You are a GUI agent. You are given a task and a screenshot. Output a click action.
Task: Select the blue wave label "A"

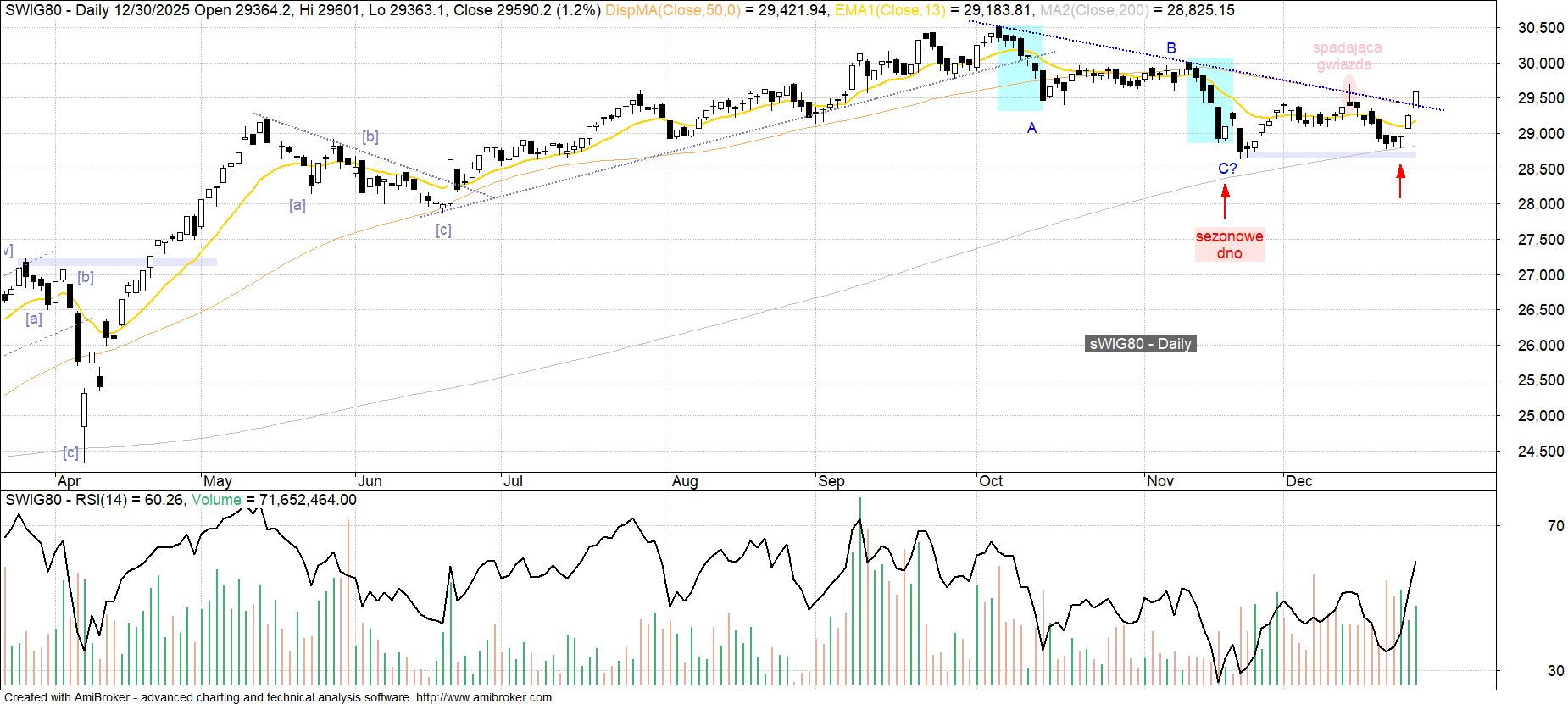1031,128
